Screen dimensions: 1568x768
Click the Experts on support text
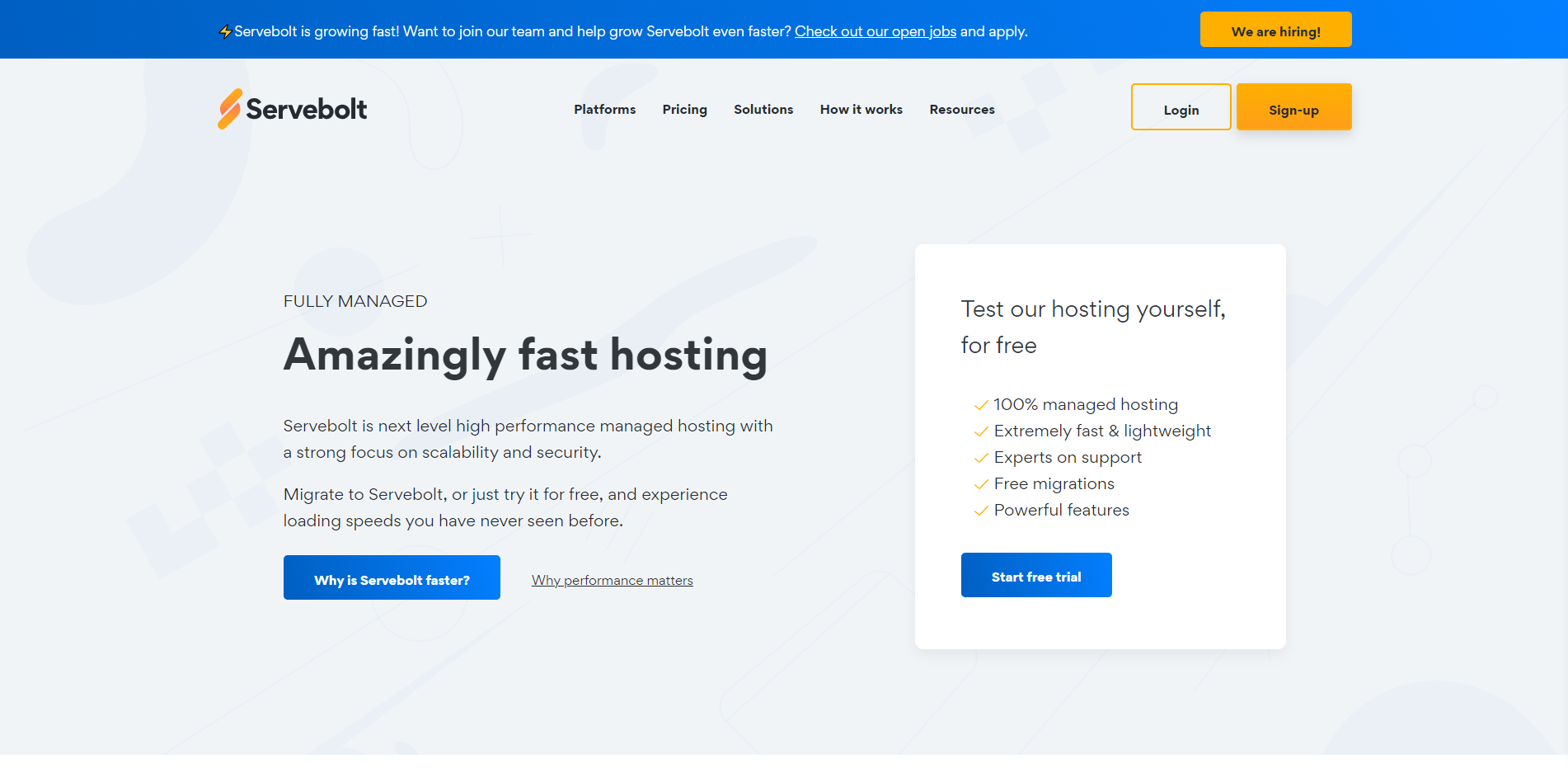1068,457
